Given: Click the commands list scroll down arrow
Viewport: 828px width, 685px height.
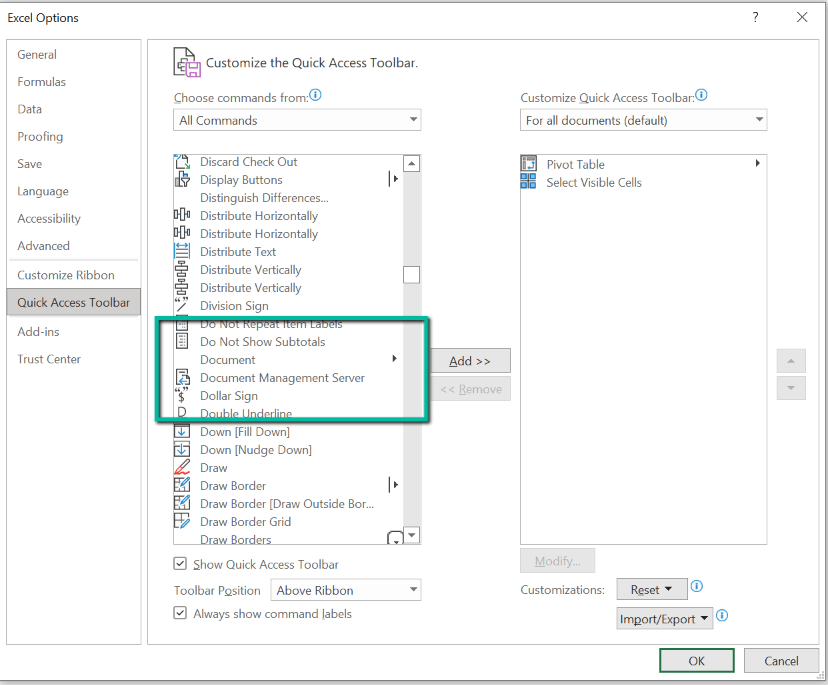Looking at the screenshot, I should pos(411,535).
